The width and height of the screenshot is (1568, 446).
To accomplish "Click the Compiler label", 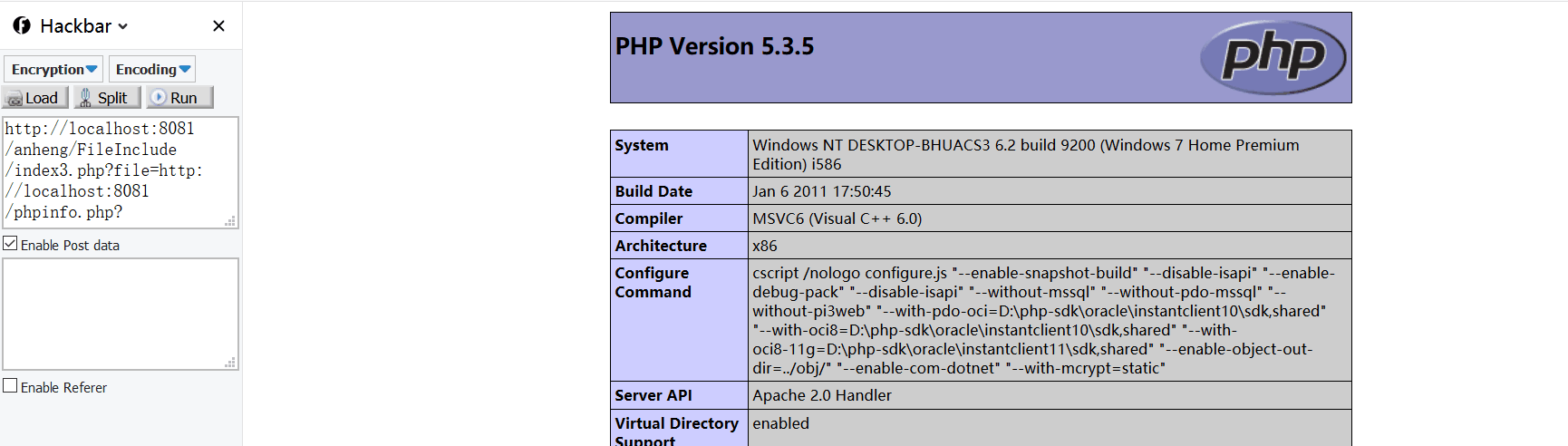I will click(x=649, y=218).
